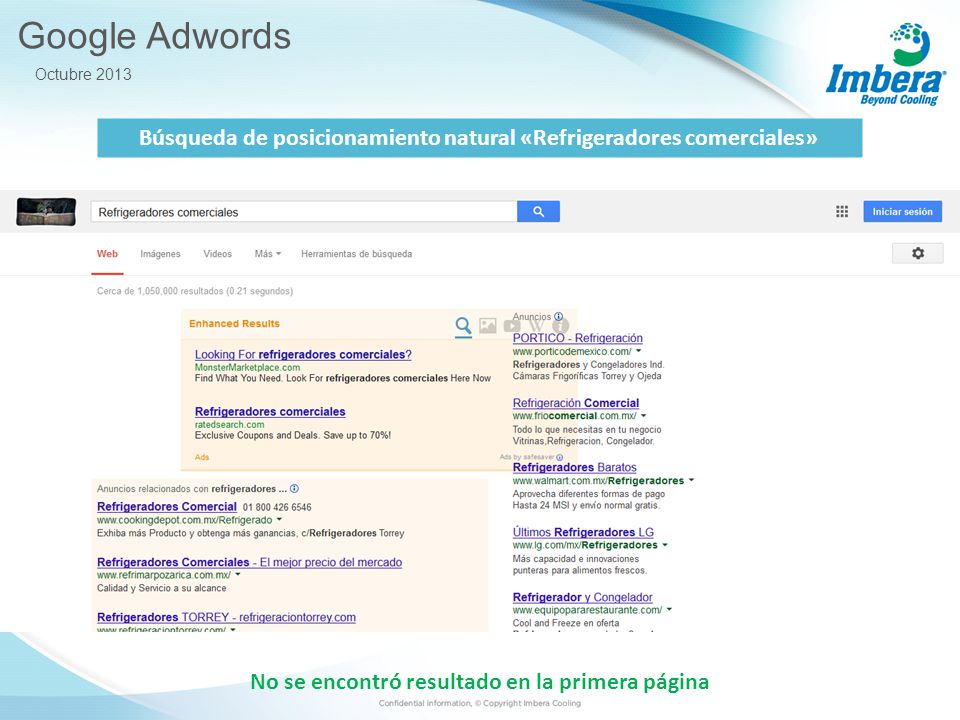Image resolution: width=960 pixels, height=720 pixels.
Task: Click the Refrigeradores comerciales search field
Action: point(304,212)
